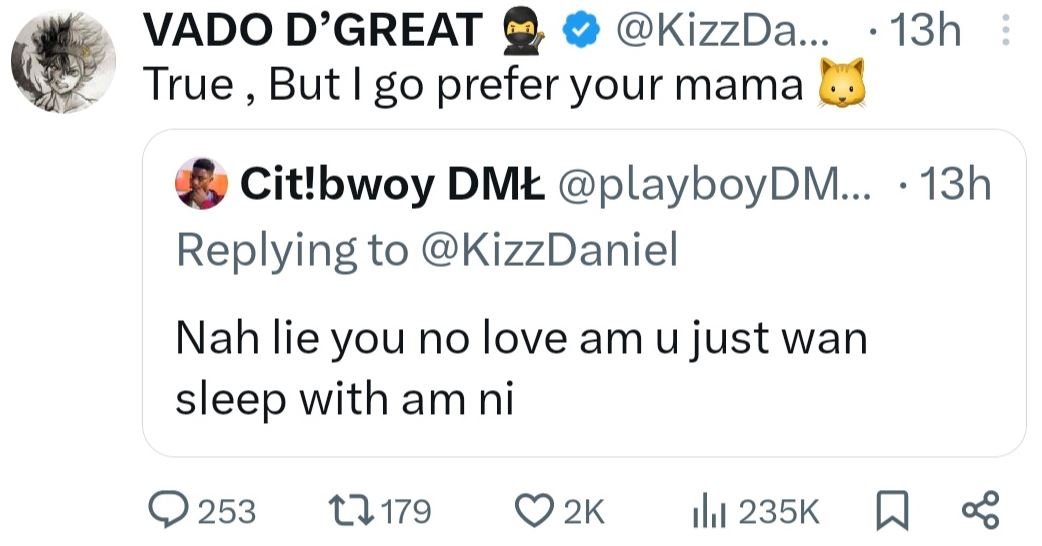Share the tweet using the share icon
The image size is (1042, 546).
(980, 512)
